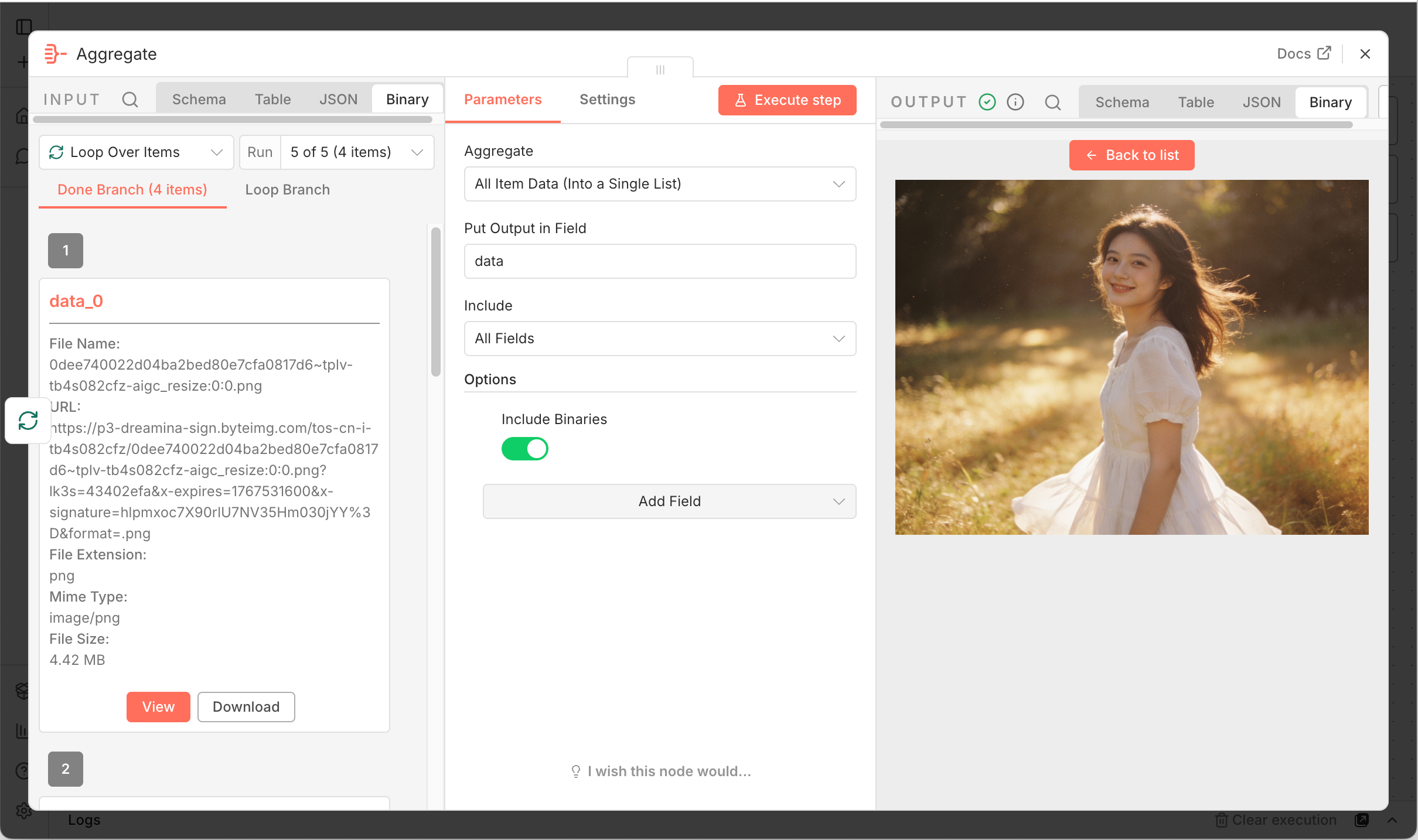
Task: Select the Loop Branch tab
Action: point(287,190)
